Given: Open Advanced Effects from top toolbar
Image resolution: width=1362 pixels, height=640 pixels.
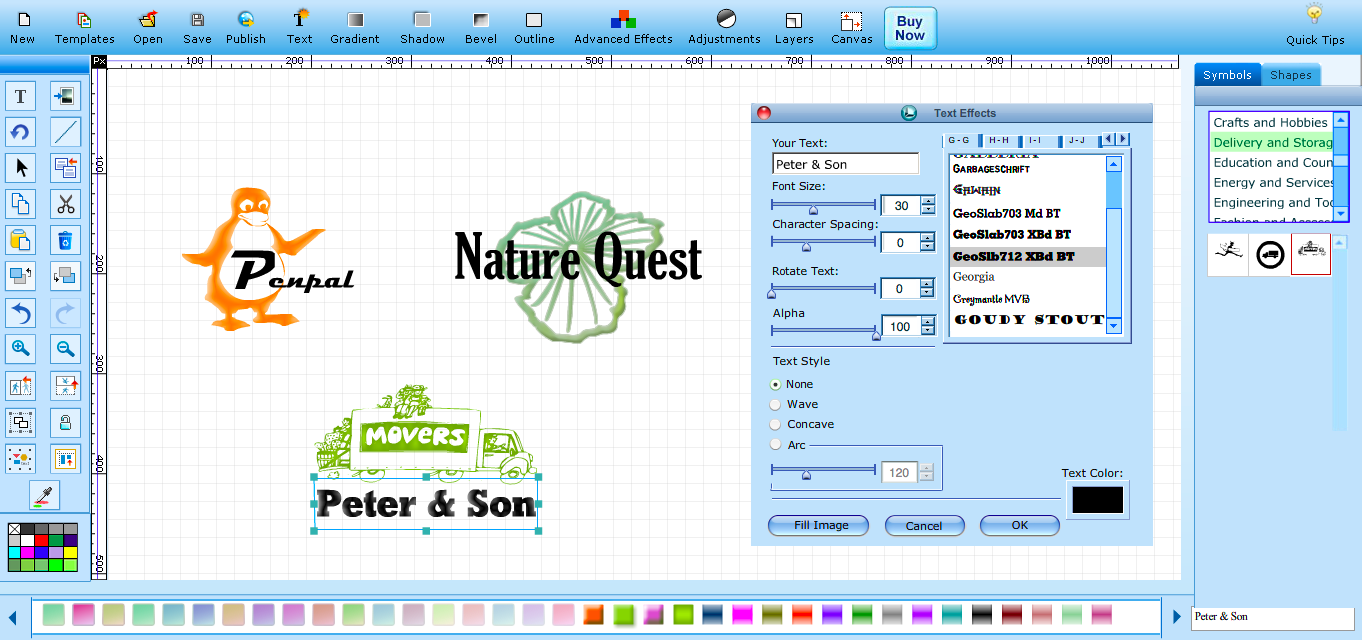Looking at the screenshot, I should coord(623,27).
